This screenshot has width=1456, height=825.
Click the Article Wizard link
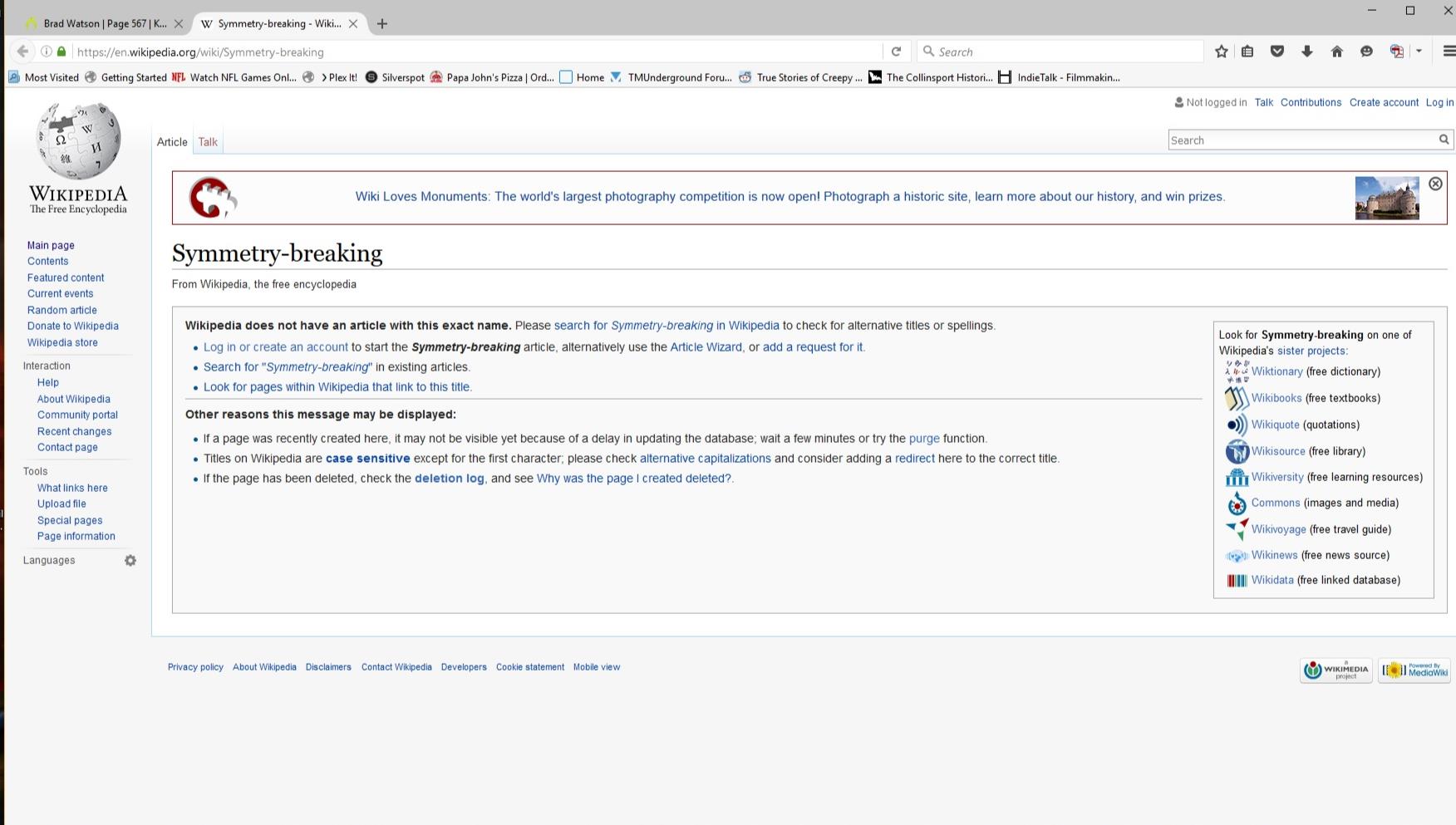[x=706, y=347]
